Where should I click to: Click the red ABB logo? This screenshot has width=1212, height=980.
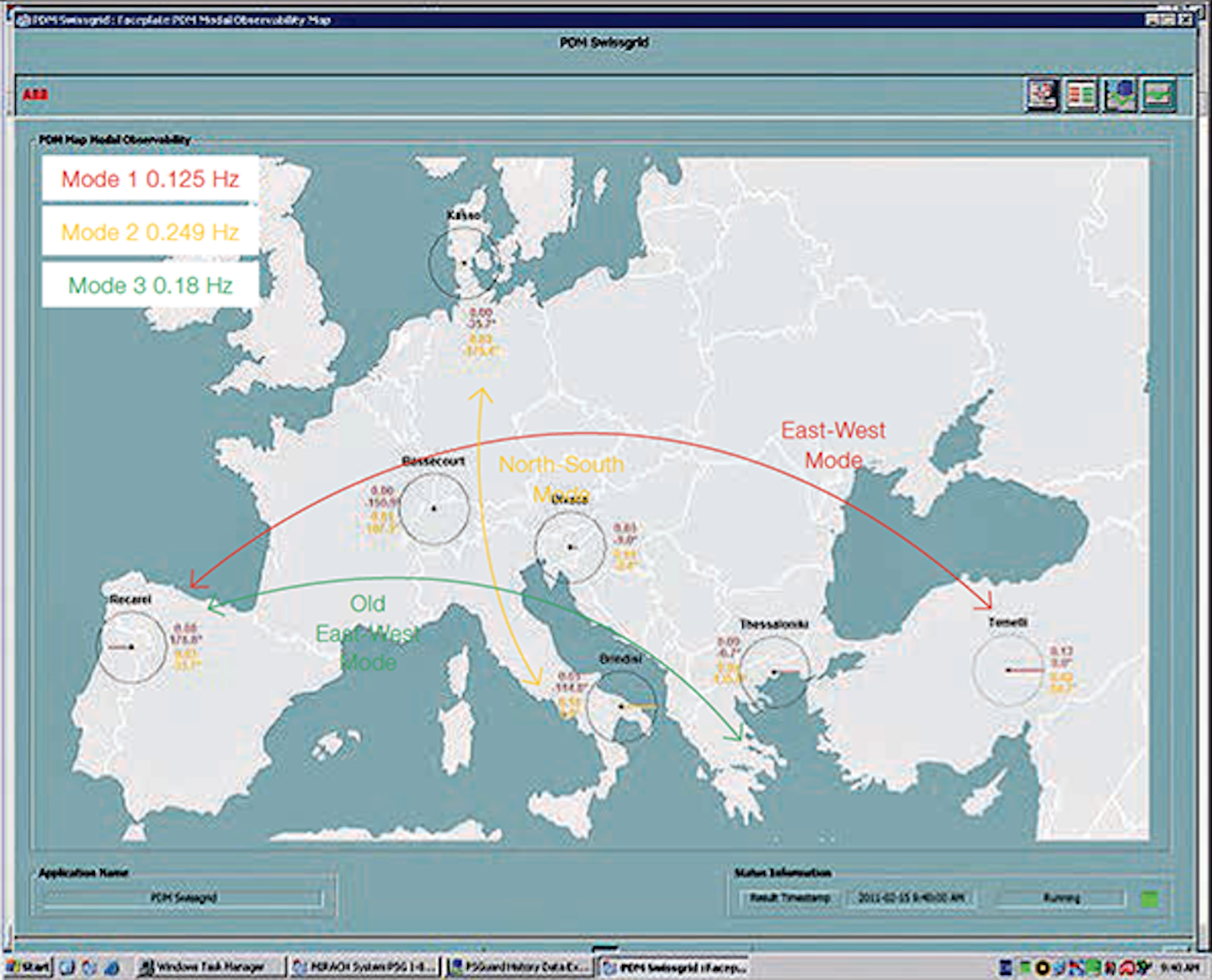(x=35, y=94)
